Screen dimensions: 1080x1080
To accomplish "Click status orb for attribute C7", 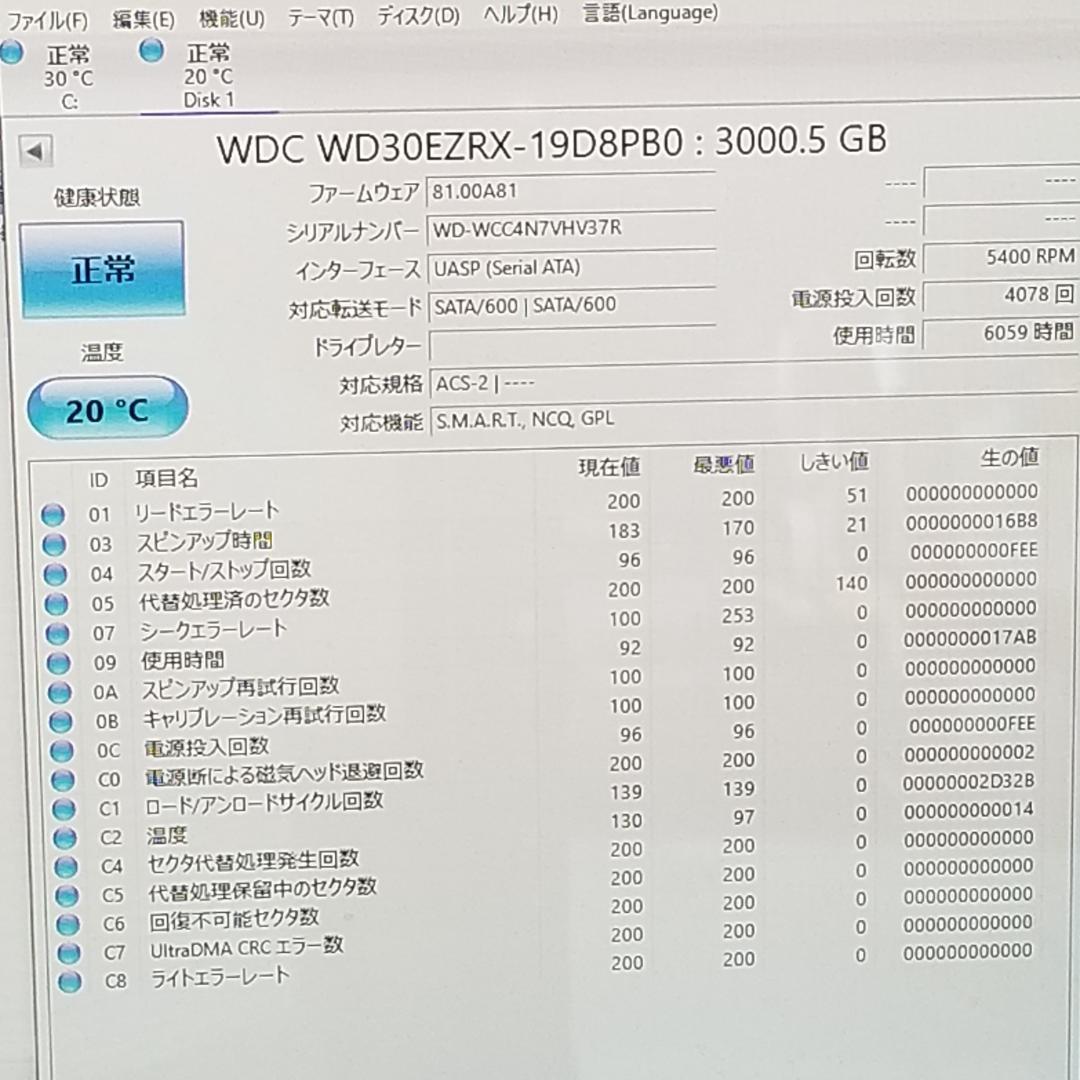I will click(69, 953).
